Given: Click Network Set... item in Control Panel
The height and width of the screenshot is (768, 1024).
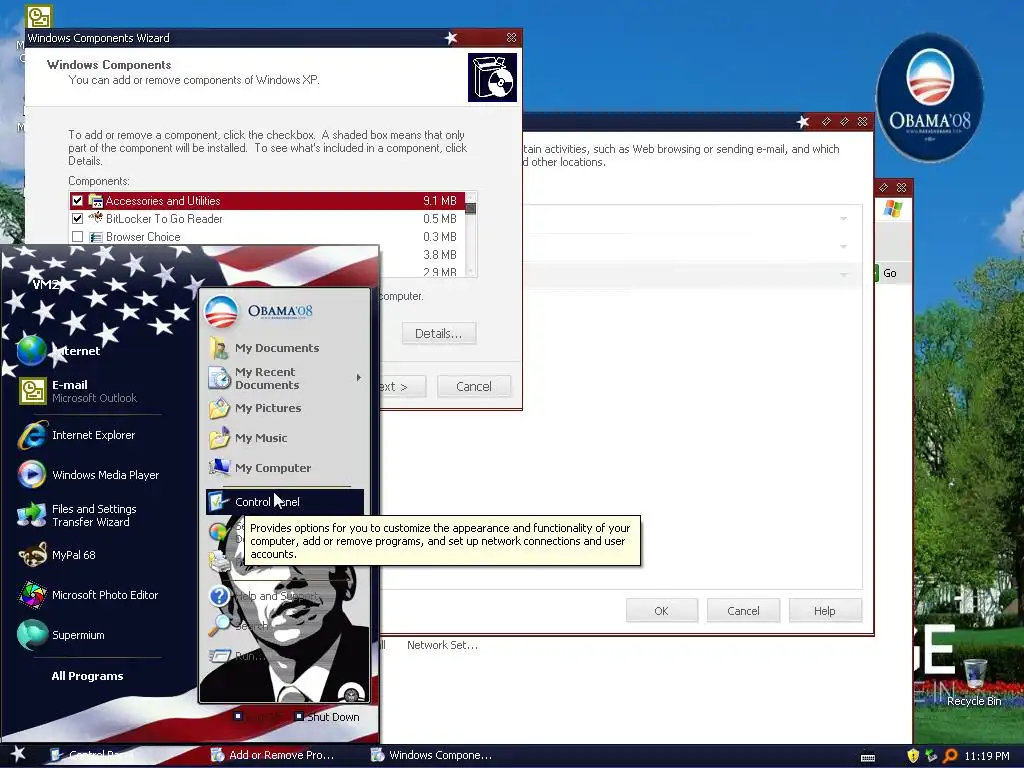Looking at the screenshot, I should pos(442,645).
